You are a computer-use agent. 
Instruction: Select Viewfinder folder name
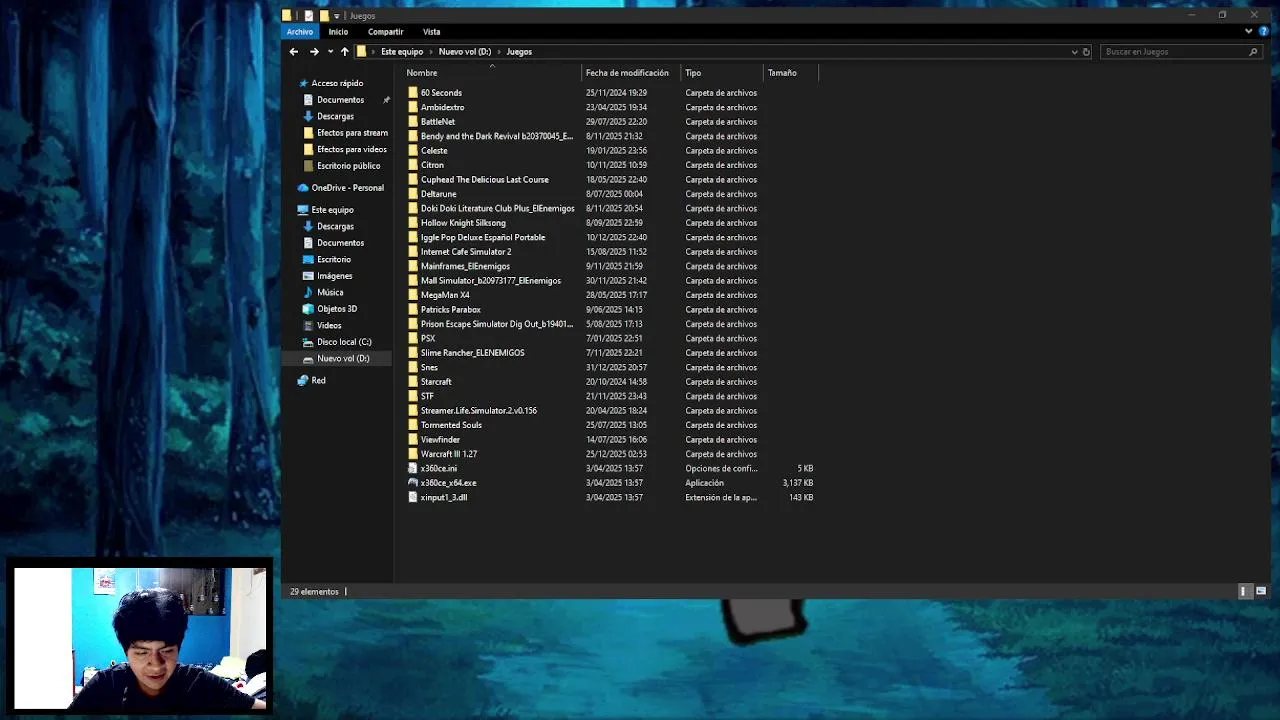(x=440, y=440)
